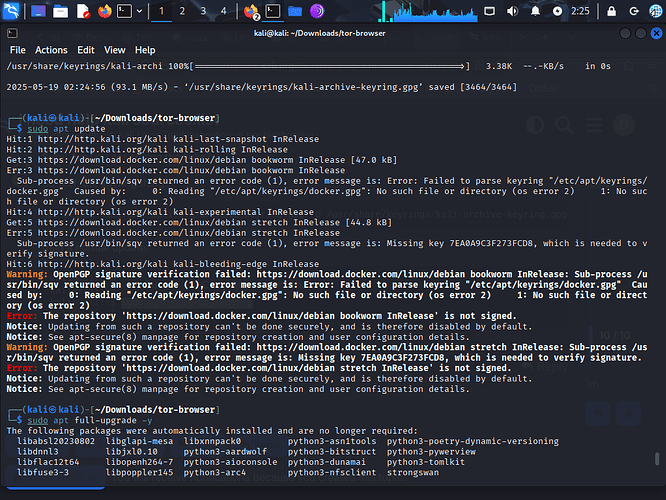Click the terminal window menu icon
This screenshot has width=666, height=500.
point(12,33)
